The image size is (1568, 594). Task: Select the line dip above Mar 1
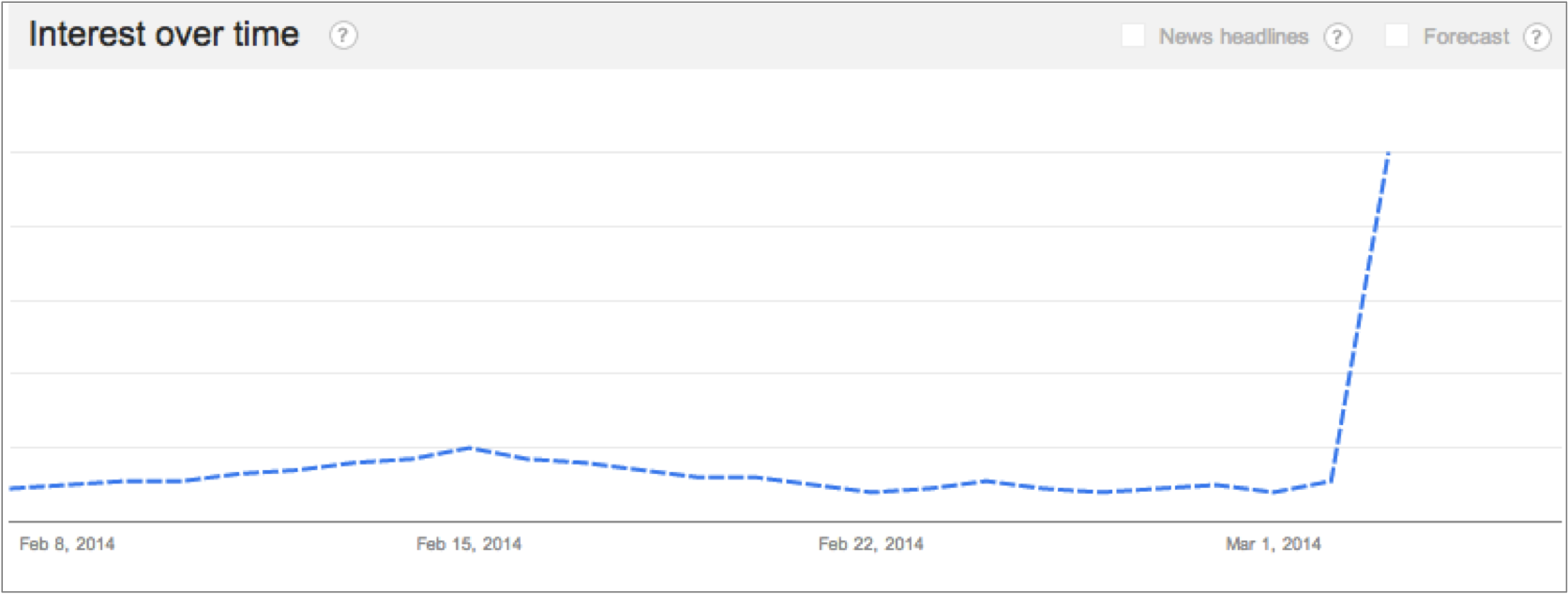tap(1273, 492)
